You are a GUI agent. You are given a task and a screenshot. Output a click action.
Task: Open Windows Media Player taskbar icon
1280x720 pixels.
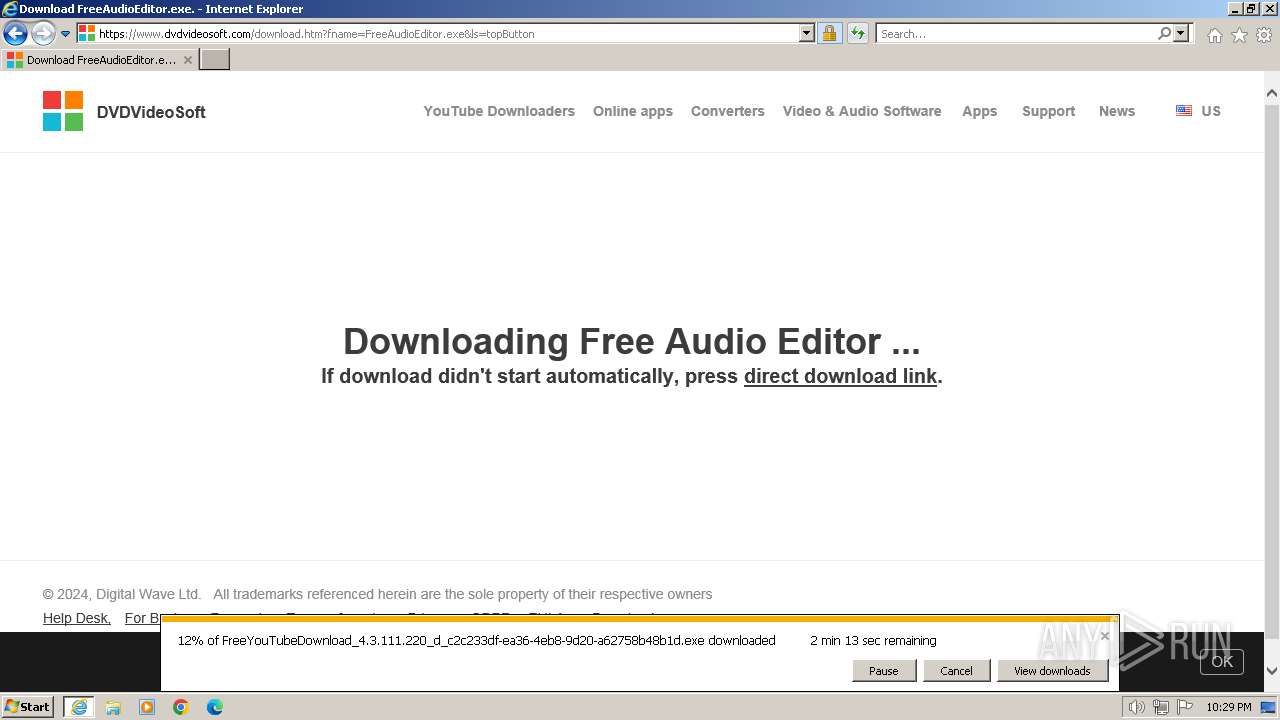[147, 707]
